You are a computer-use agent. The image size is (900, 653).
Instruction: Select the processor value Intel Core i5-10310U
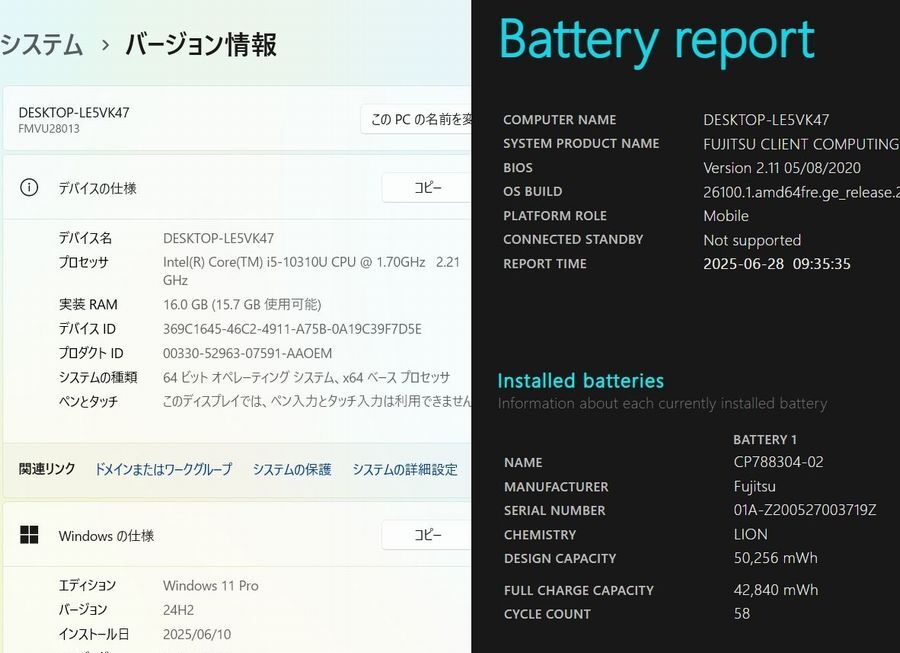tap(311, 271)
